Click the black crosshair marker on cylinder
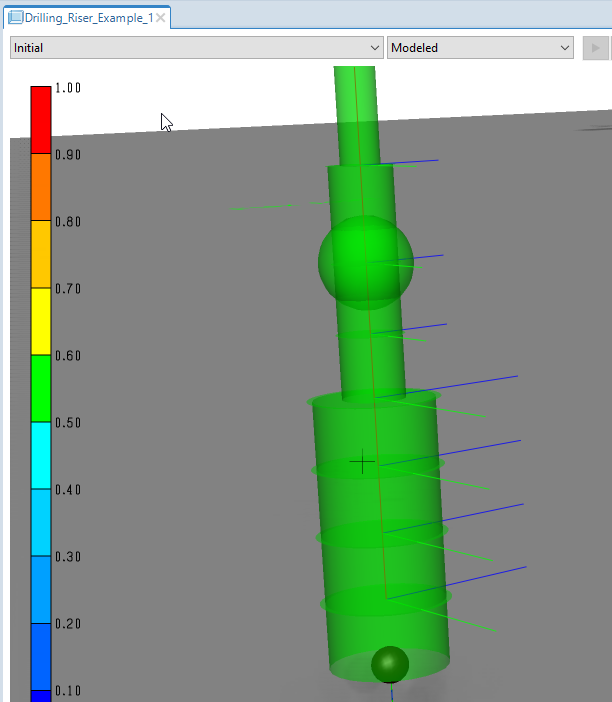Image resolution: width=612 pixels, height=702 pixels. [x=362, y=462]
